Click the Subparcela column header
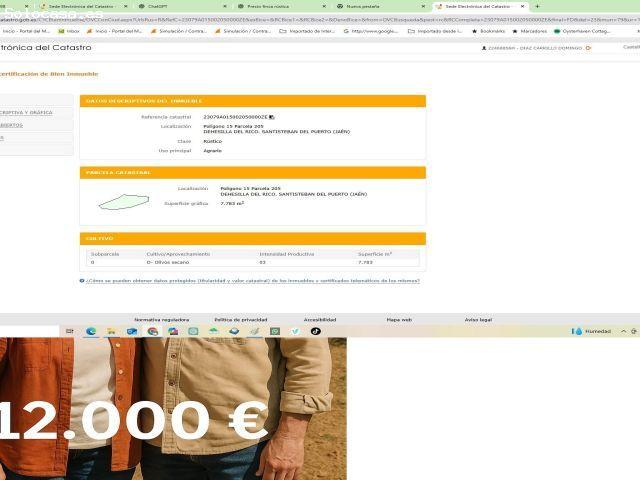 pos(105,254)
